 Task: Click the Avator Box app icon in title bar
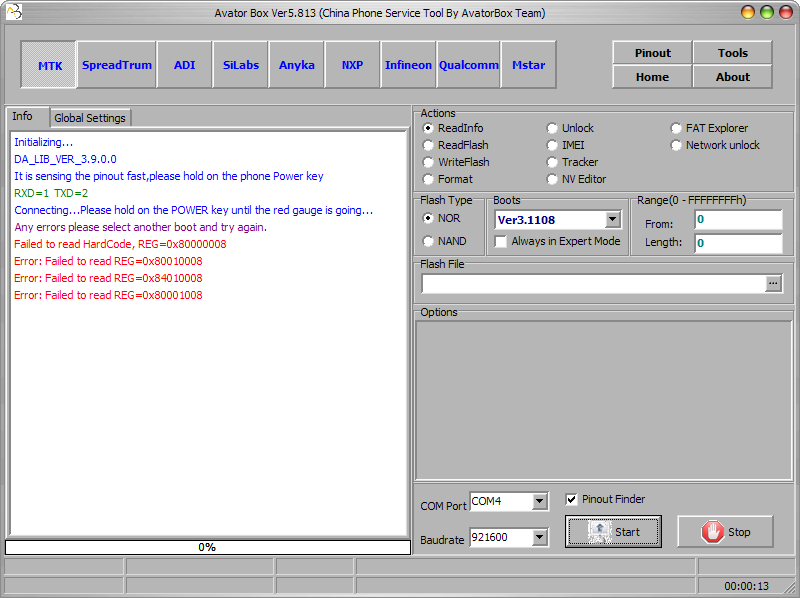pos(13,11)
